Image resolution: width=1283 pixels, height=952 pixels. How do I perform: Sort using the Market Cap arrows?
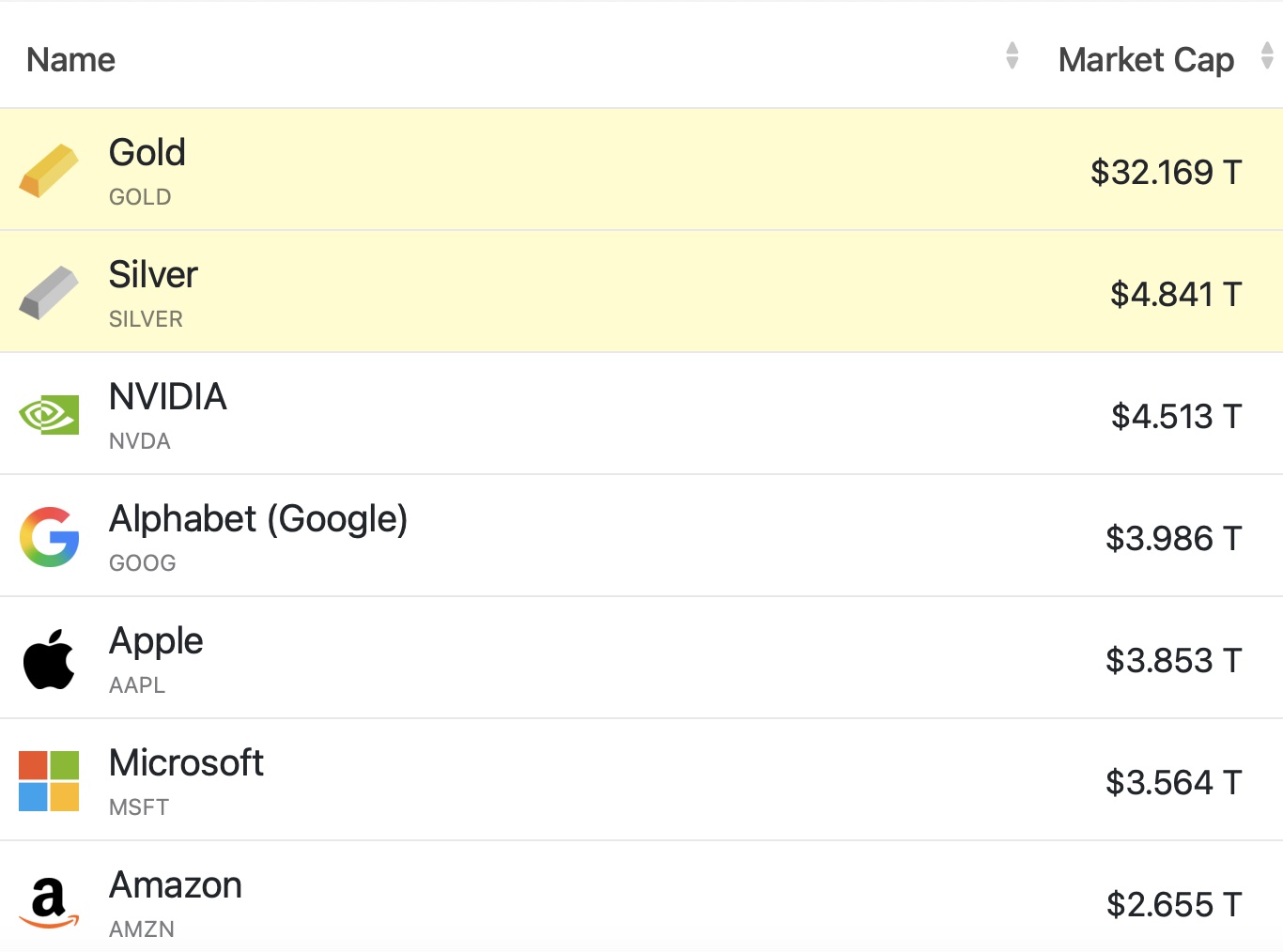[1267, 55]
